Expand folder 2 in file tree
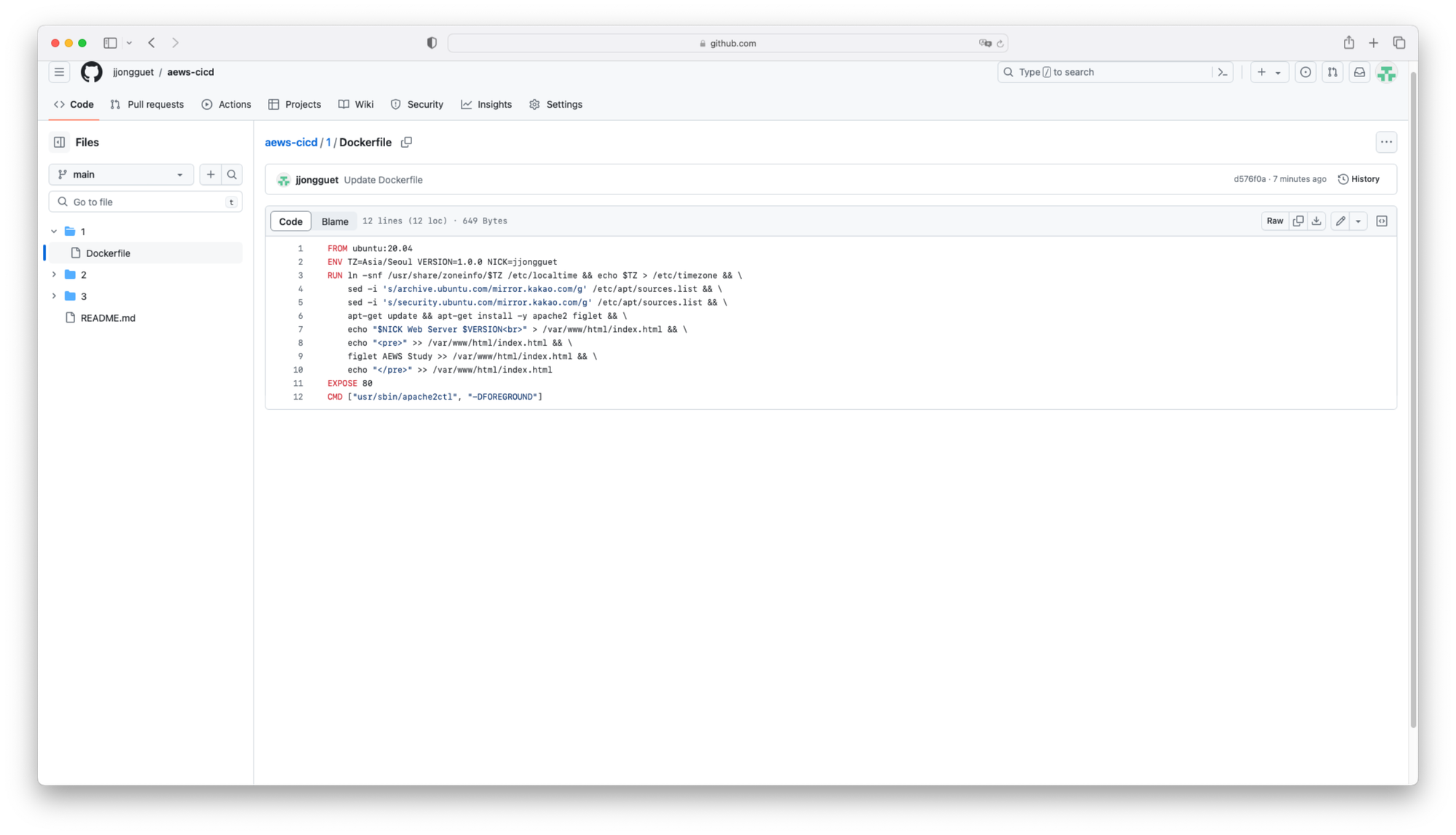The width and height of the screenshot is (1456, 835). coord(54,274)
